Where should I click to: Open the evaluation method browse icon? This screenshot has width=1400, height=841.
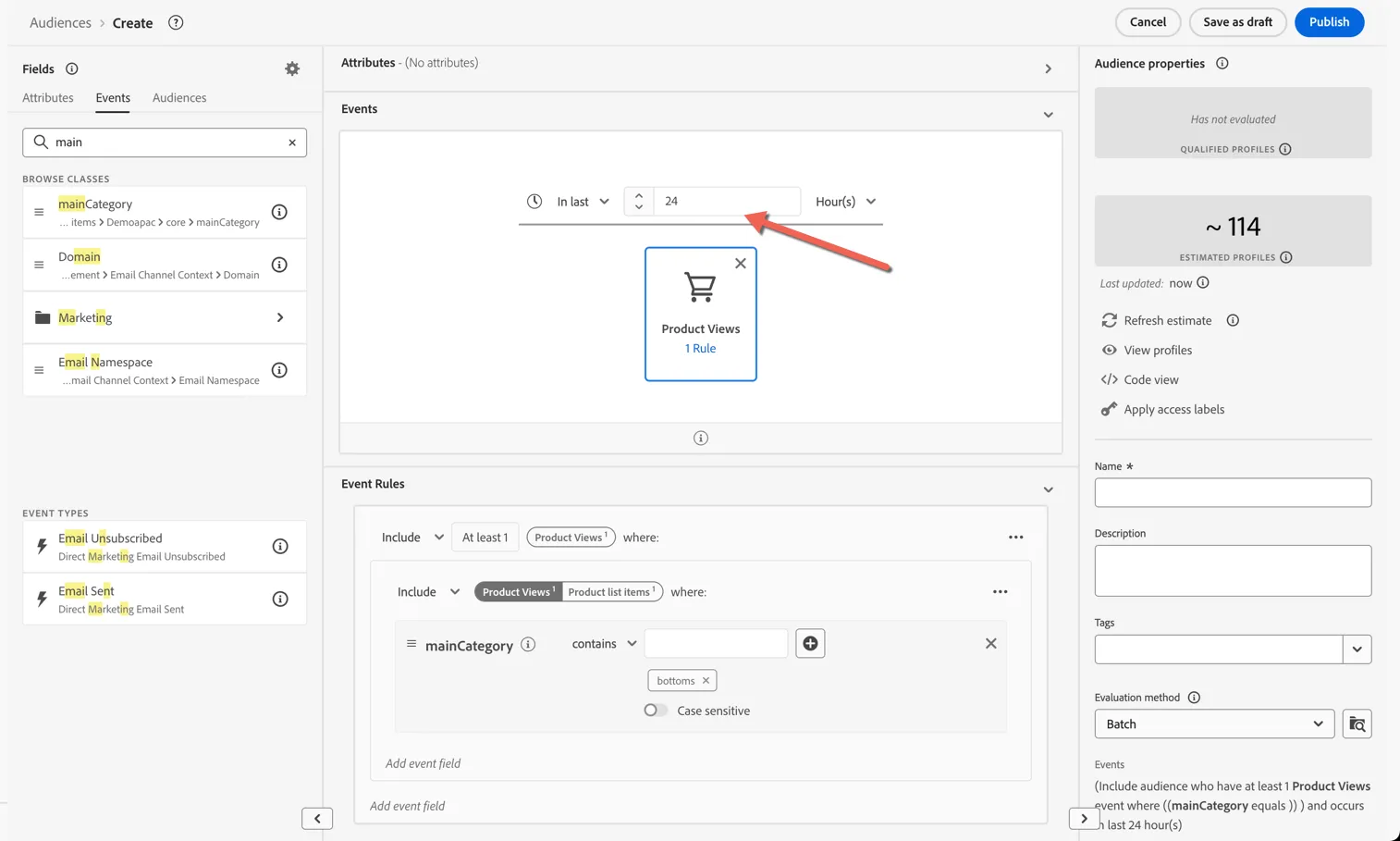pos(1357,724)
